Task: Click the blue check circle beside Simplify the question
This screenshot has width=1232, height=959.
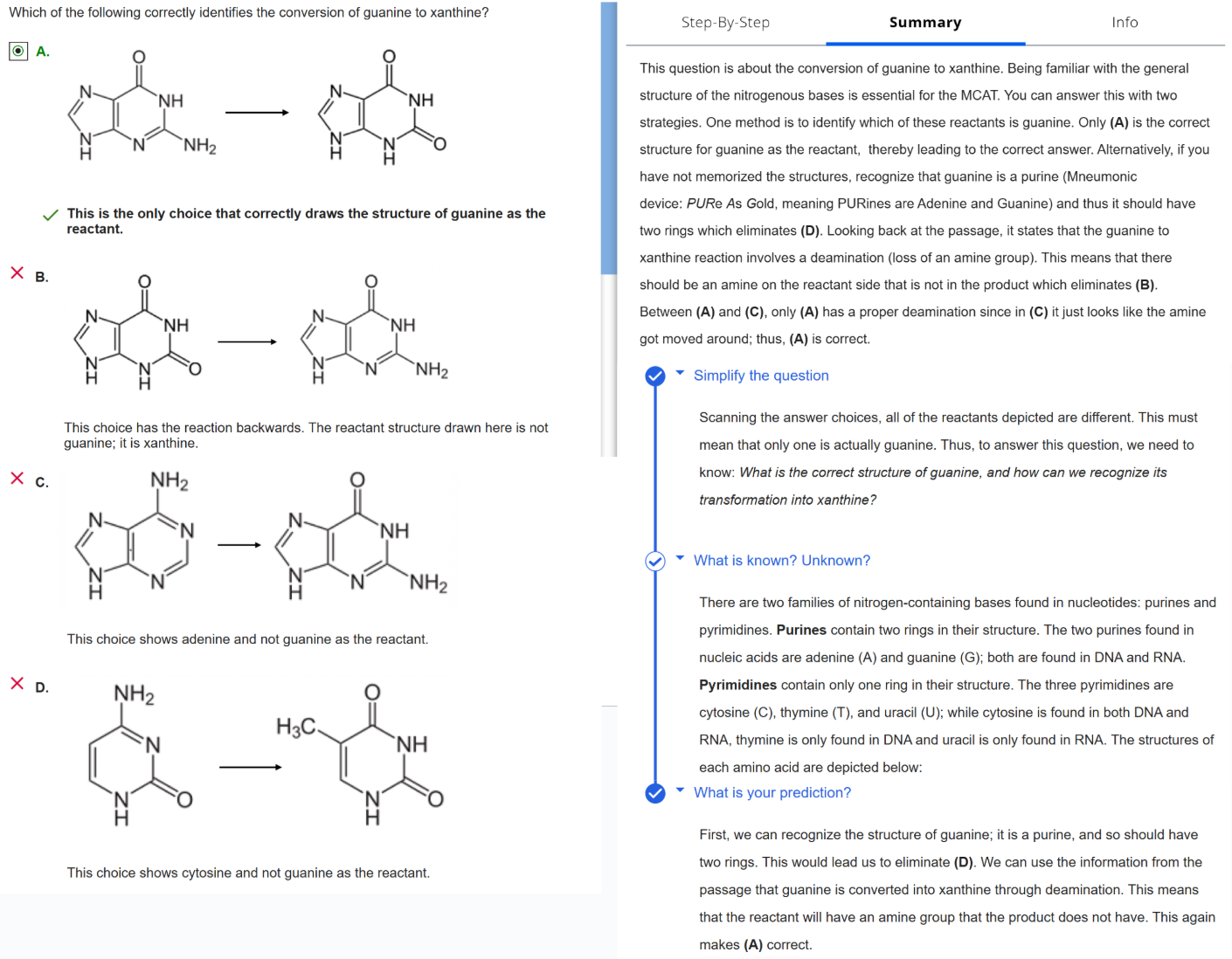Action: [x=655, y=376]
